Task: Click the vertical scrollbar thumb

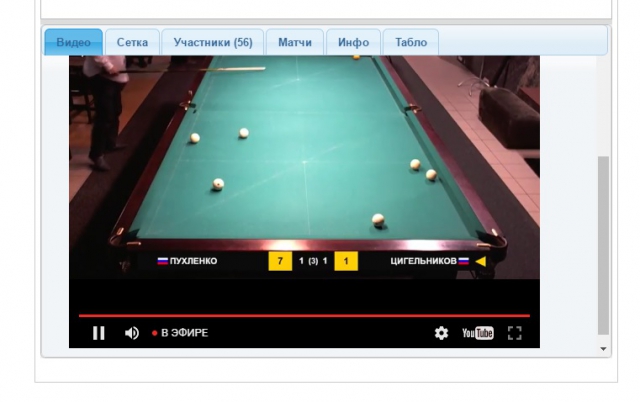Action: pyautogui.click(x=603, y=245)
